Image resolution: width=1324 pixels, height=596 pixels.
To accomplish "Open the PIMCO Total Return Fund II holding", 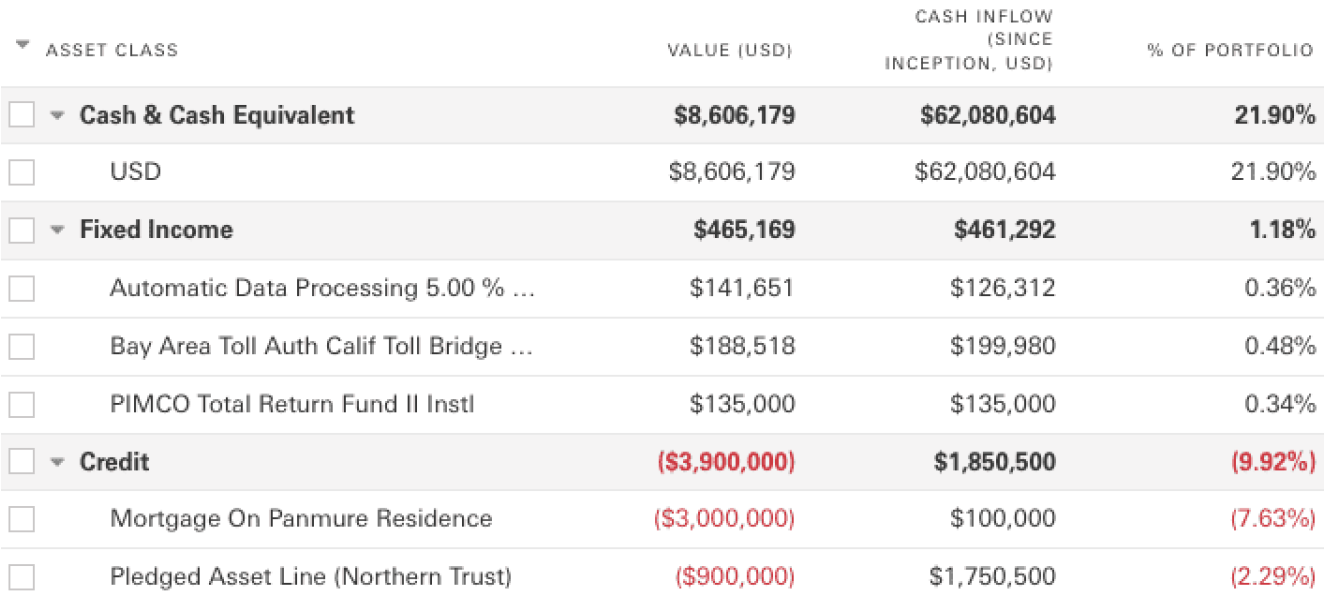I will point(291,404).
